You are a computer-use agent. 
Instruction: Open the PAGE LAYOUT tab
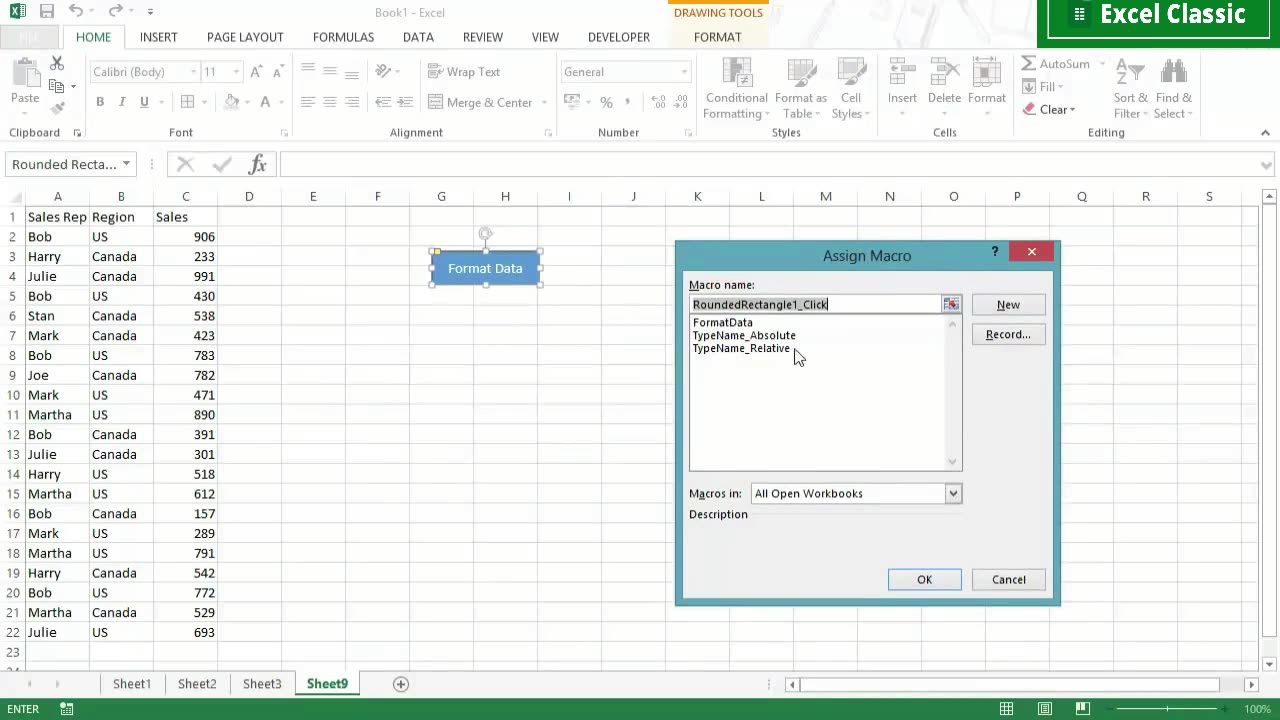pos(245,37)
